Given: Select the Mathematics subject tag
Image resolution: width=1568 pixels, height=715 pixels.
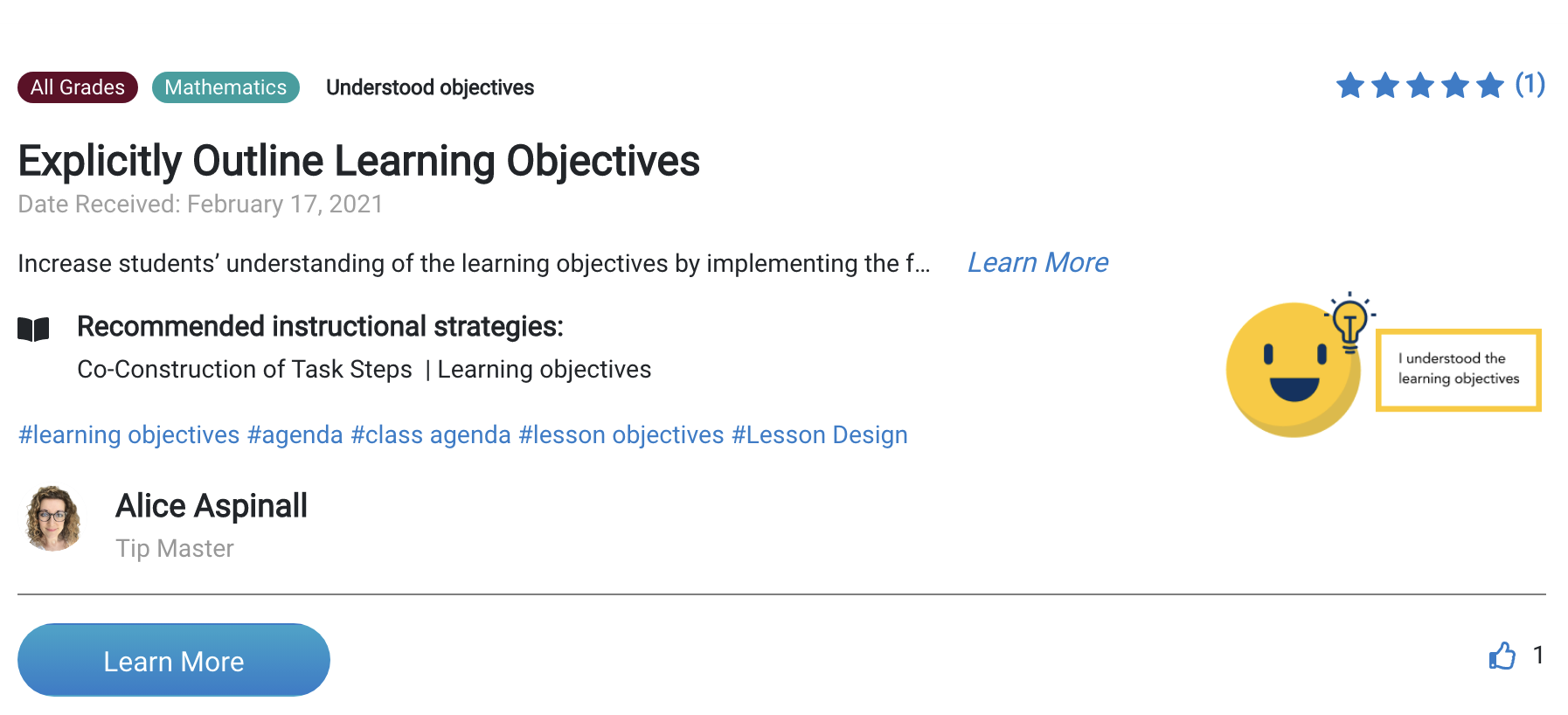Looking at the screenshot, I should 225,87.
